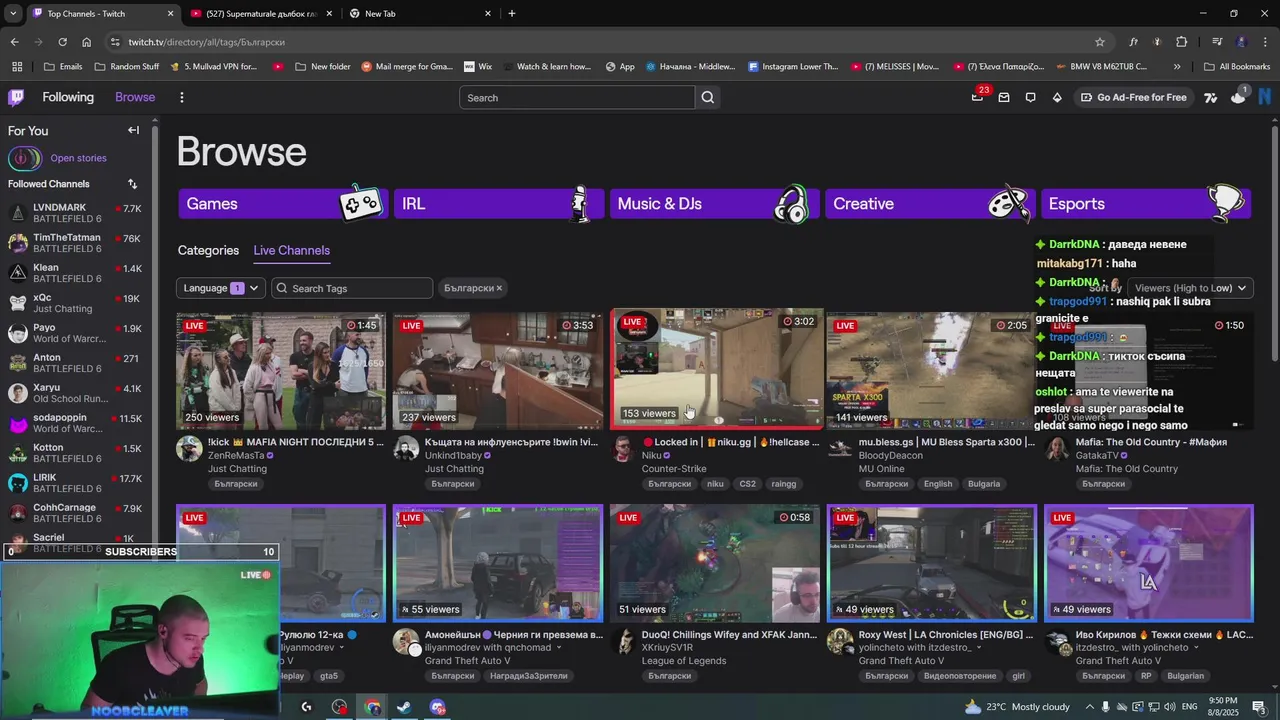Open Chrome extensions puzzle icon
The width and height of the screenshot is (1280, 720).
pyautogui.click(x=1182, y=42)
